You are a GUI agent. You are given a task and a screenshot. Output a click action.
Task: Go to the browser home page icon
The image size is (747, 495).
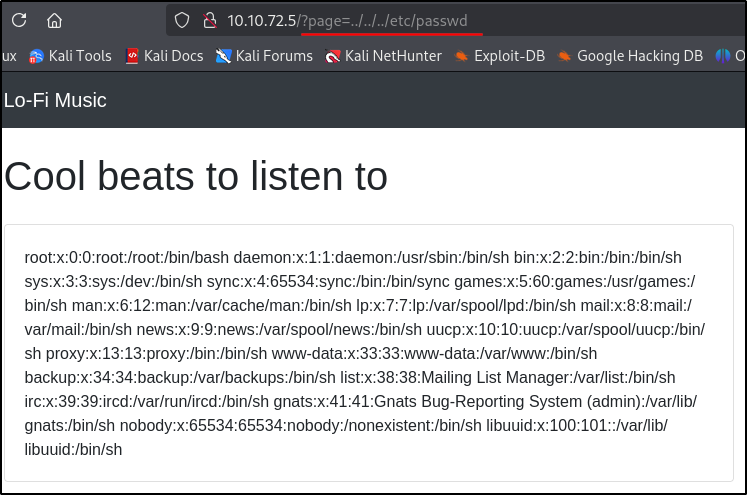pos(55,20)
